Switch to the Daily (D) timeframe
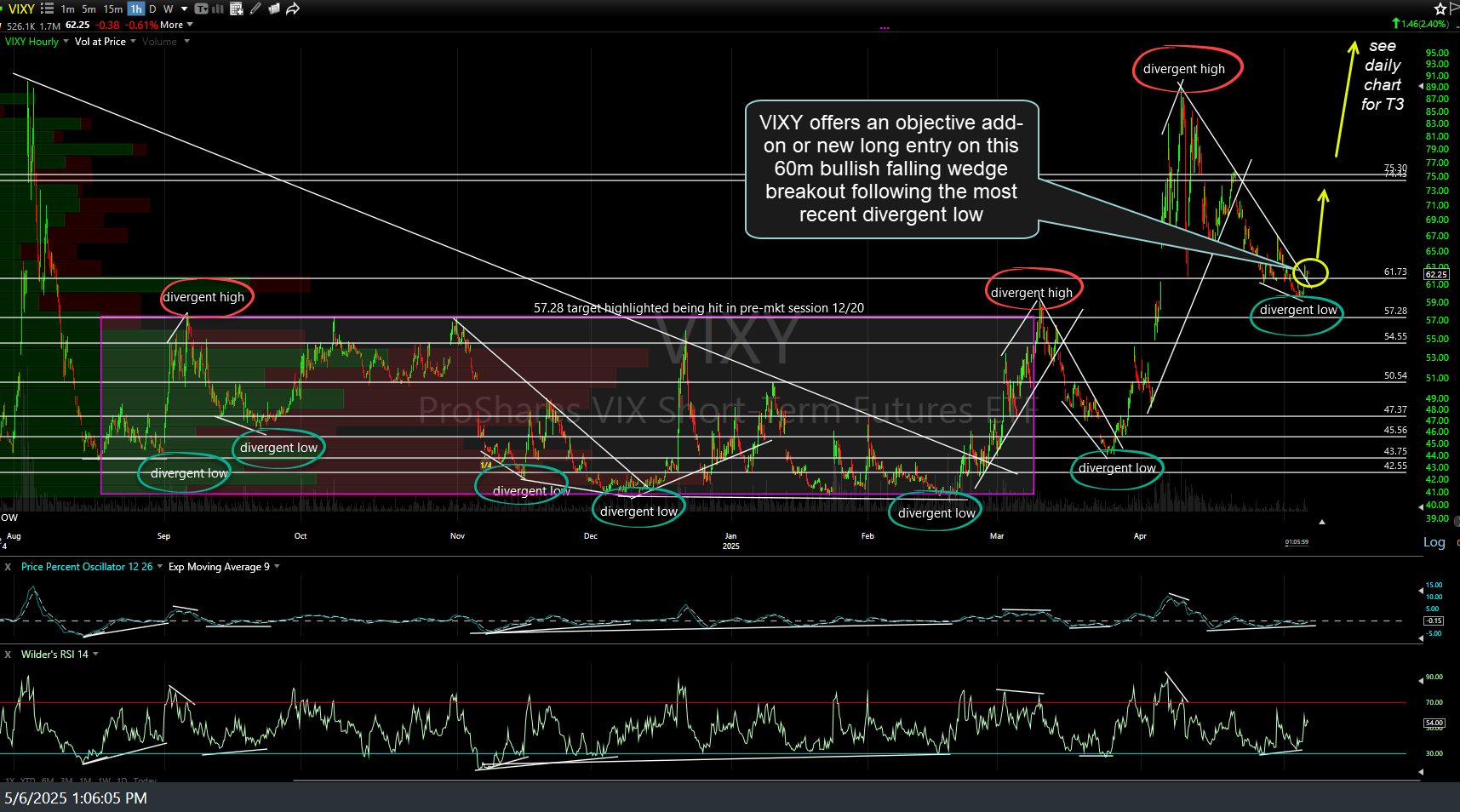The image size is (1460, 812). click(153, 9)
